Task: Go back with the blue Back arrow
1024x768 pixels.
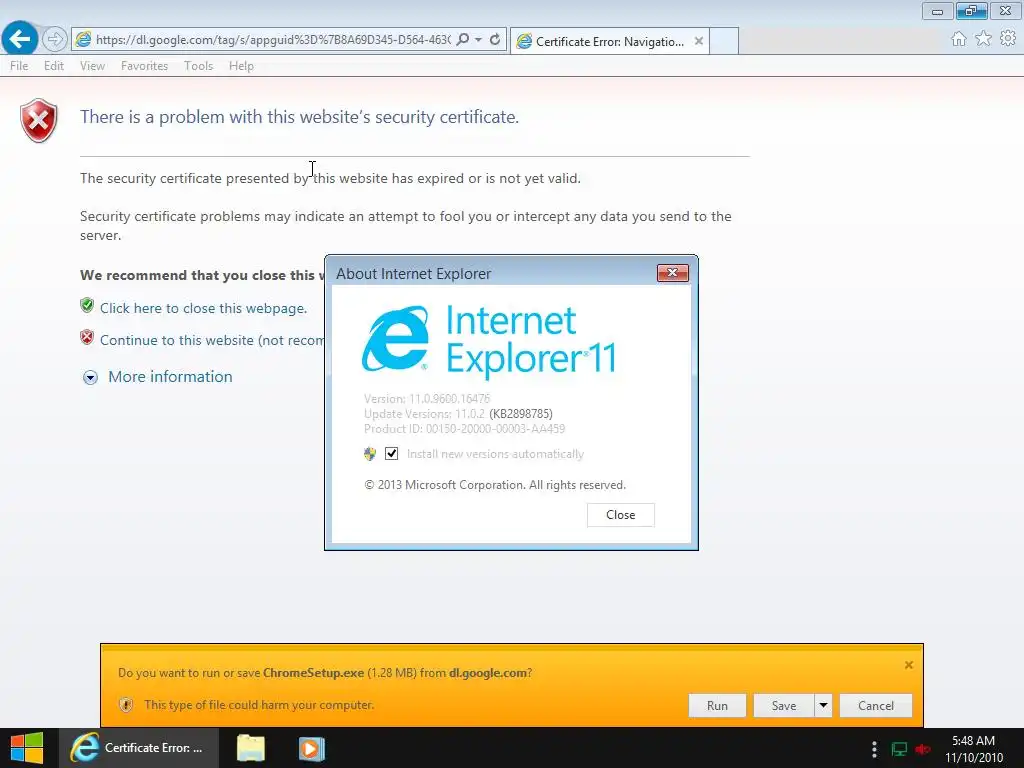Action: point(20,39)
